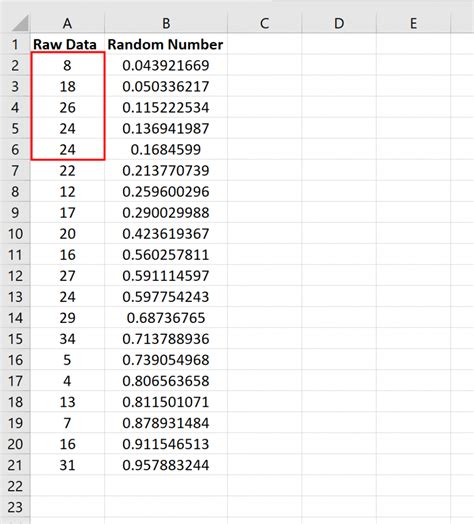Click cell with 0.597754243
The image size is (474, 524).
pyautogui.click(x=166, y=296)
